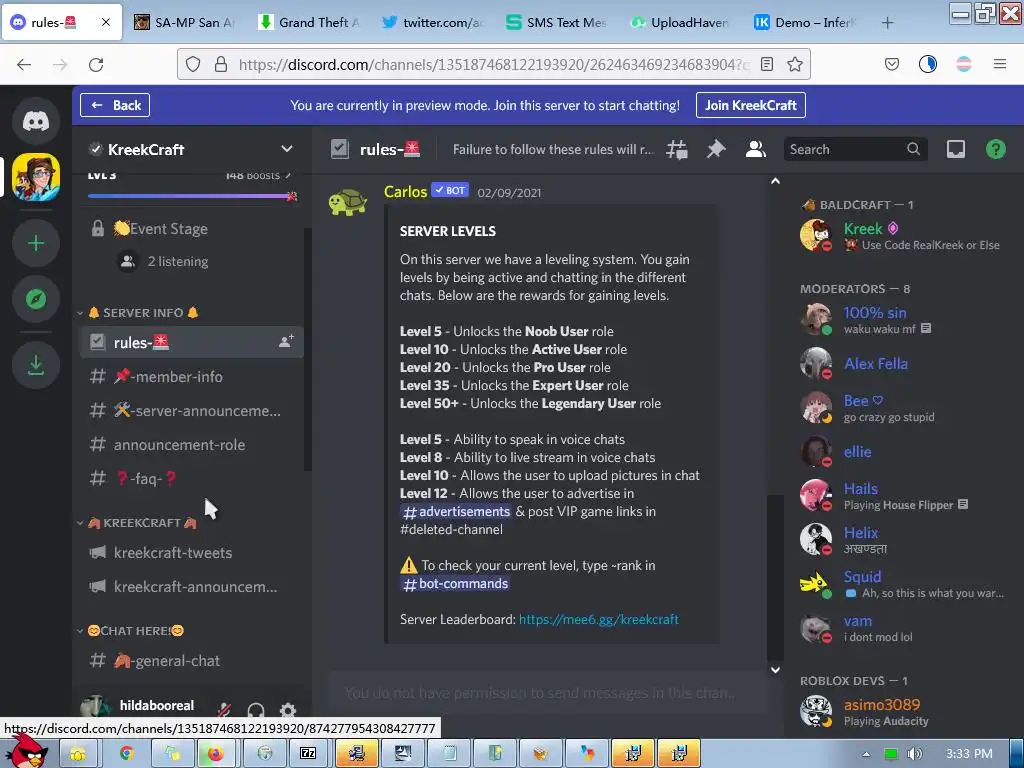The image size is (1024, 768).
Task: Open the Threads icon in channel header
Action: [x=677, y=150]
